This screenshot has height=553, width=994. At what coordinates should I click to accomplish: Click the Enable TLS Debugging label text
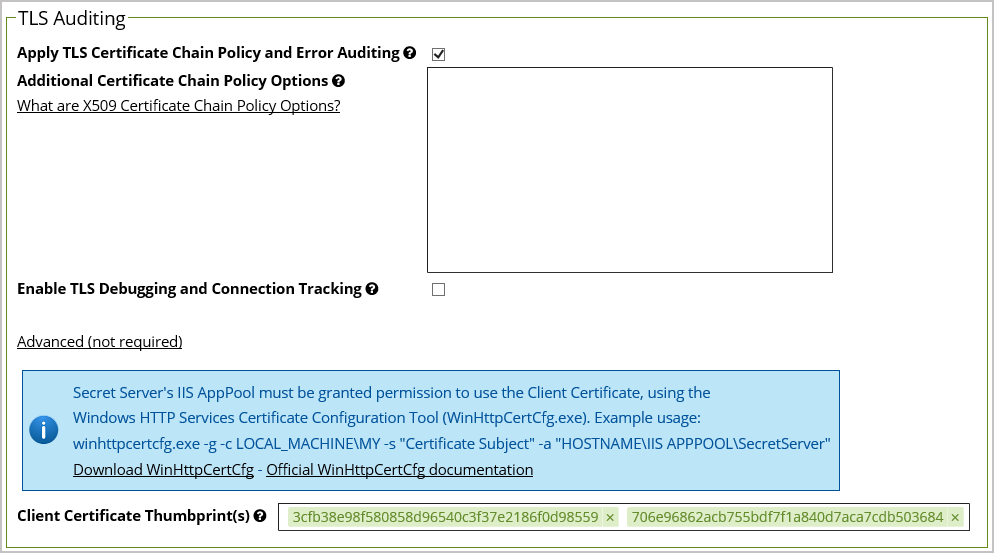coord(189,289)
